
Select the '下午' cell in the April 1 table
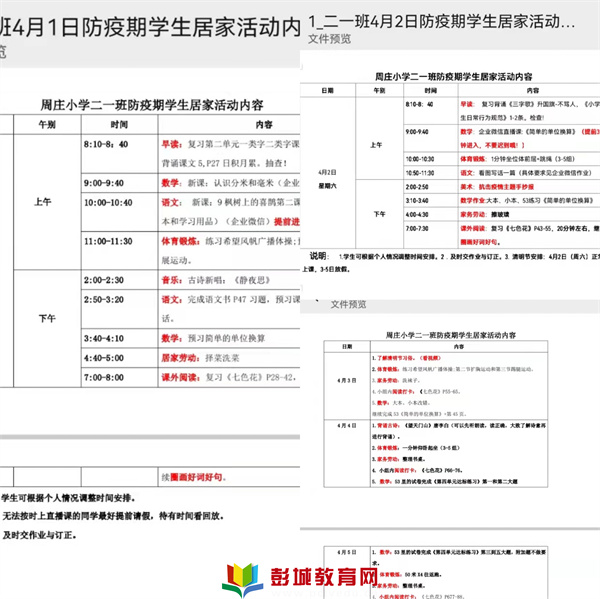tap(47, 318)
